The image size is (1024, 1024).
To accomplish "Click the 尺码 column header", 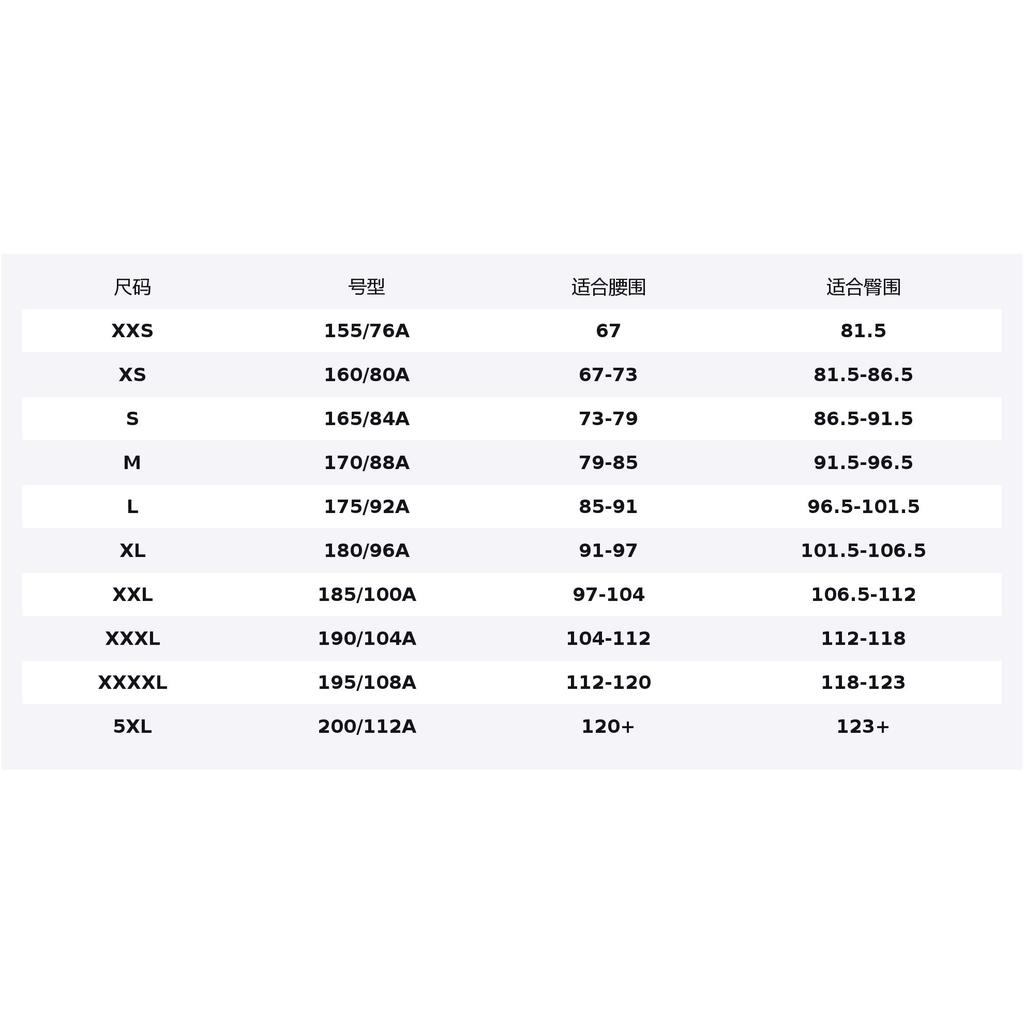I will (132, 287).
